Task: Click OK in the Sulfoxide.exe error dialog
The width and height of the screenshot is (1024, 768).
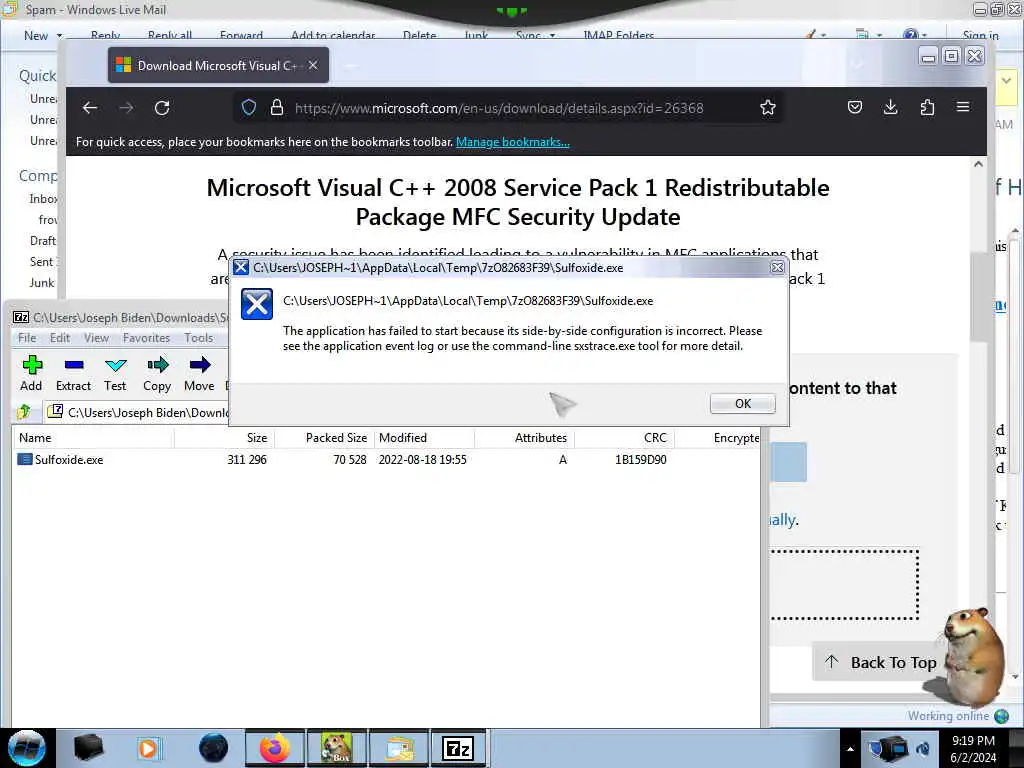Action: tap(743, 404)
